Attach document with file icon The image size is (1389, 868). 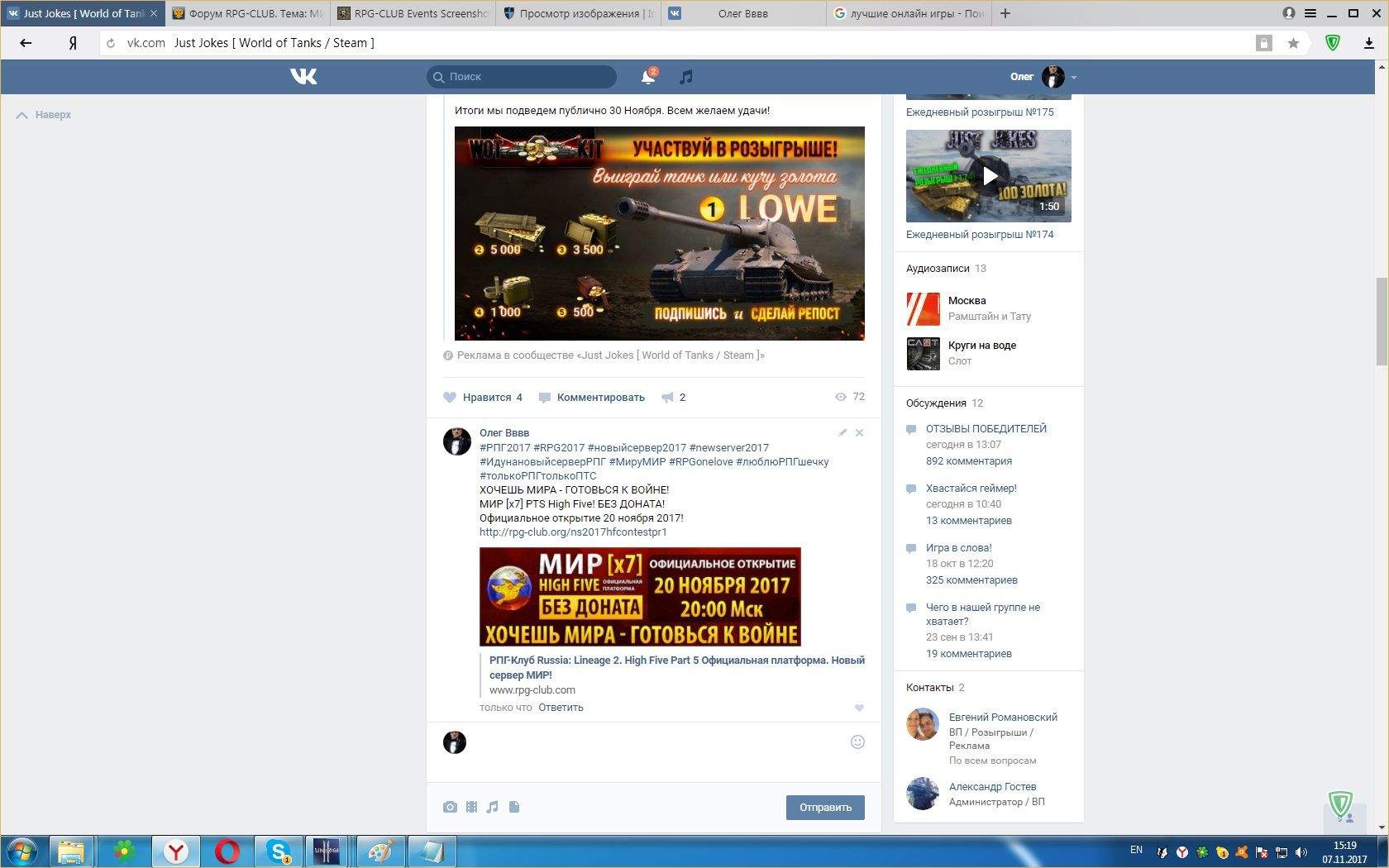click(514, 807)
